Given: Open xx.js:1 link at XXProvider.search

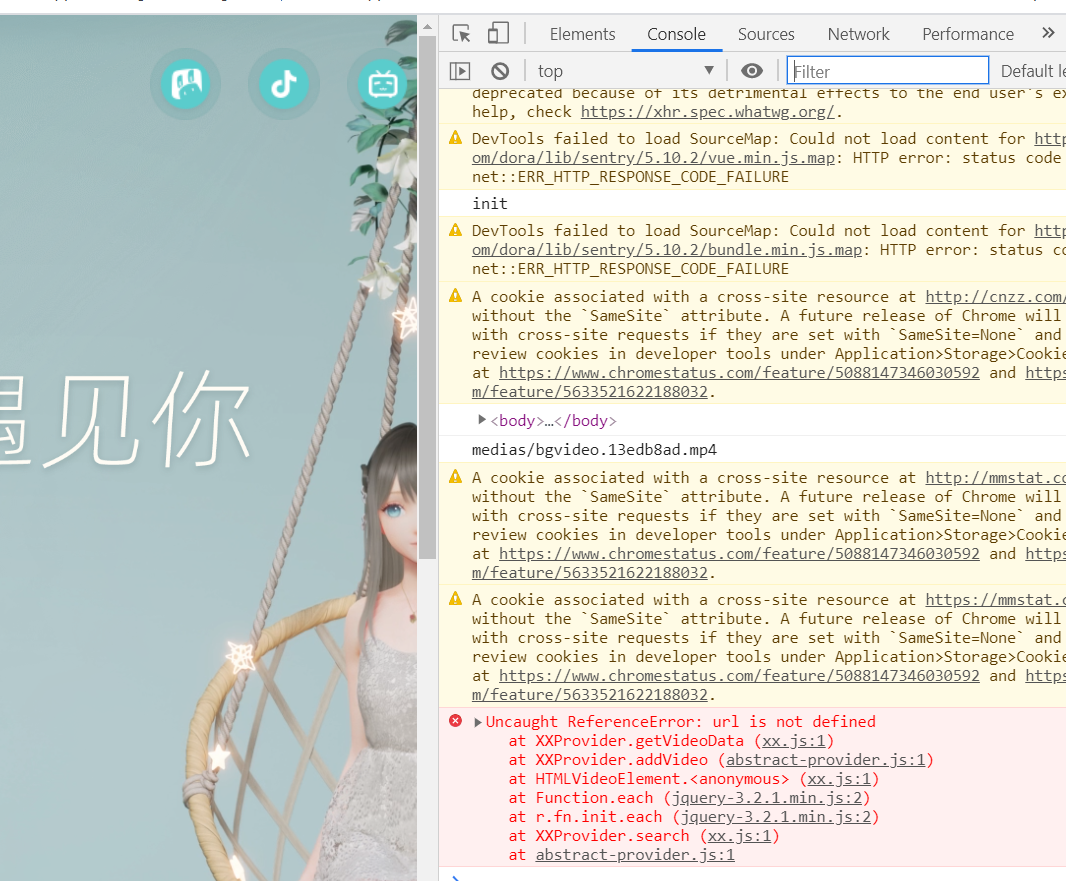Looking at the screenshot, I should point(739,835).
